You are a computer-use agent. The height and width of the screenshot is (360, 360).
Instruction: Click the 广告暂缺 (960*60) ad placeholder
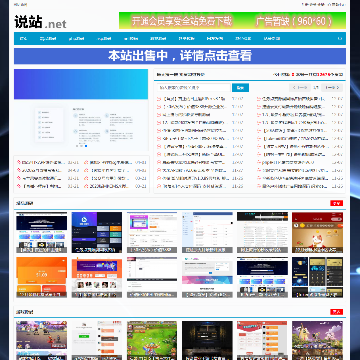(x=294, y=21)
